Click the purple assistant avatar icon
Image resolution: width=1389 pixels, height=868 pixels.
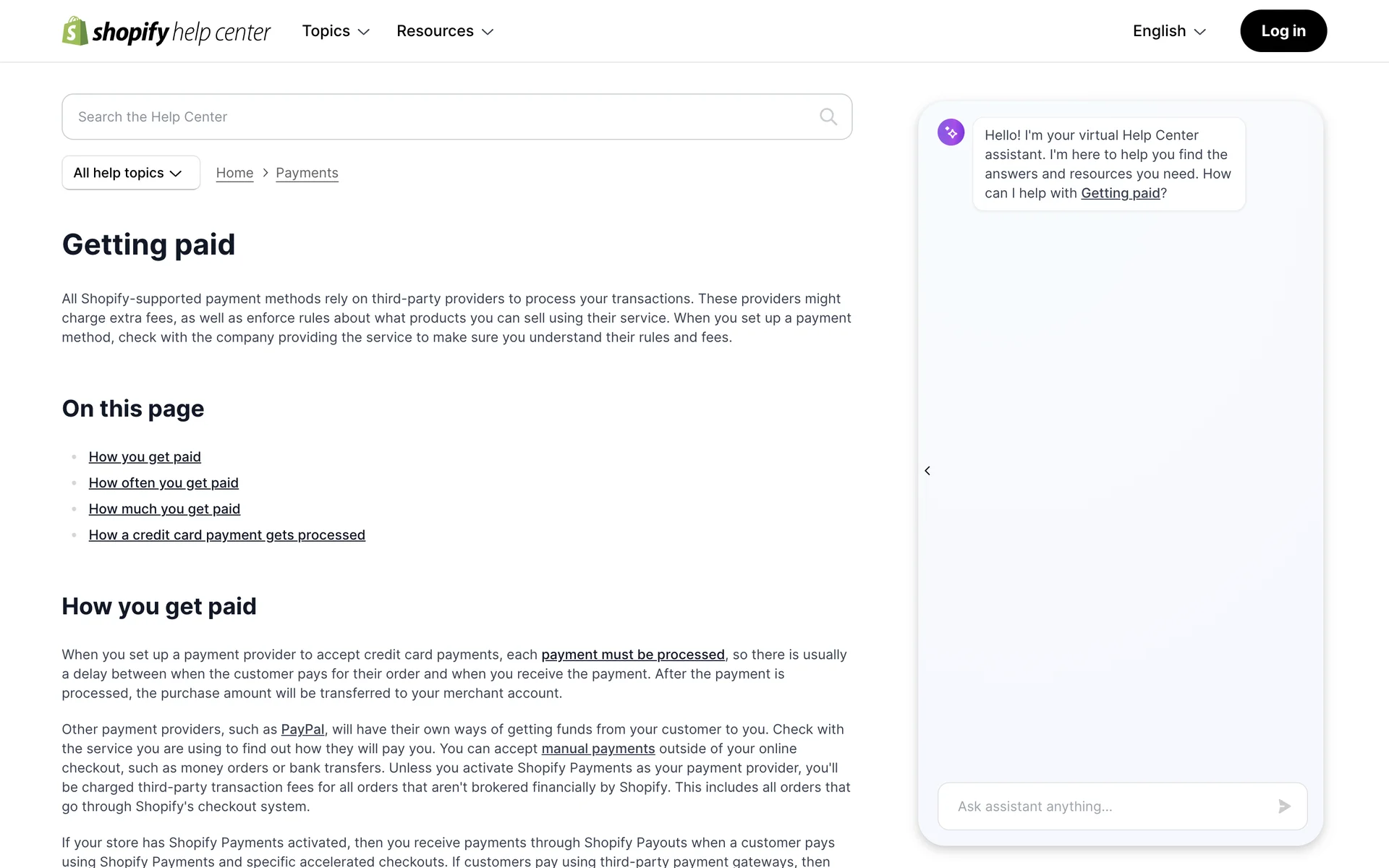point(951,132)
